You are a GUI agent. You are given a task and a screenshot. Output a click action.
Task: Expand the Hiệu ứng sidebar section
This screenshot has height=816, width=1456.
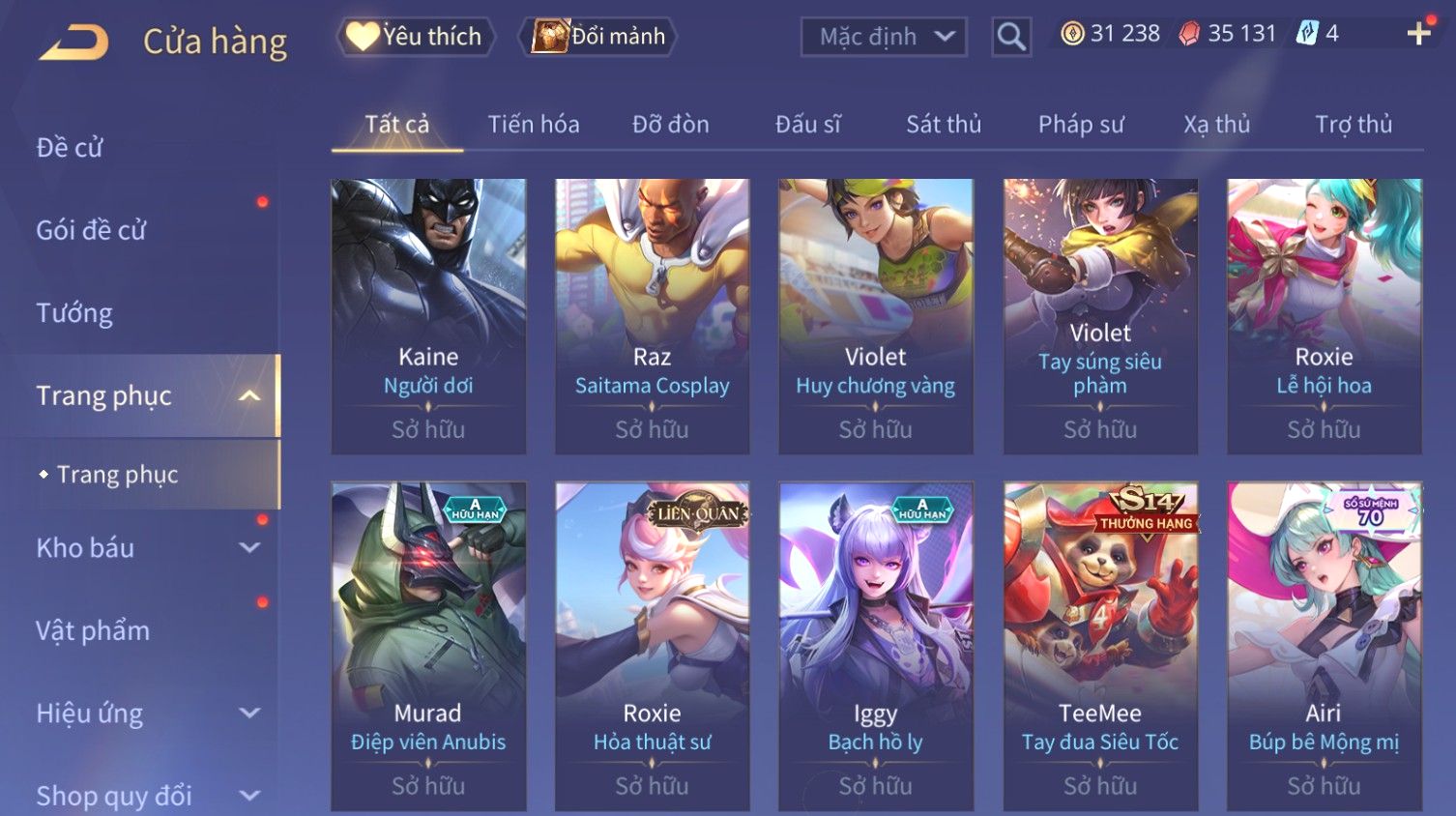point(249,714)
